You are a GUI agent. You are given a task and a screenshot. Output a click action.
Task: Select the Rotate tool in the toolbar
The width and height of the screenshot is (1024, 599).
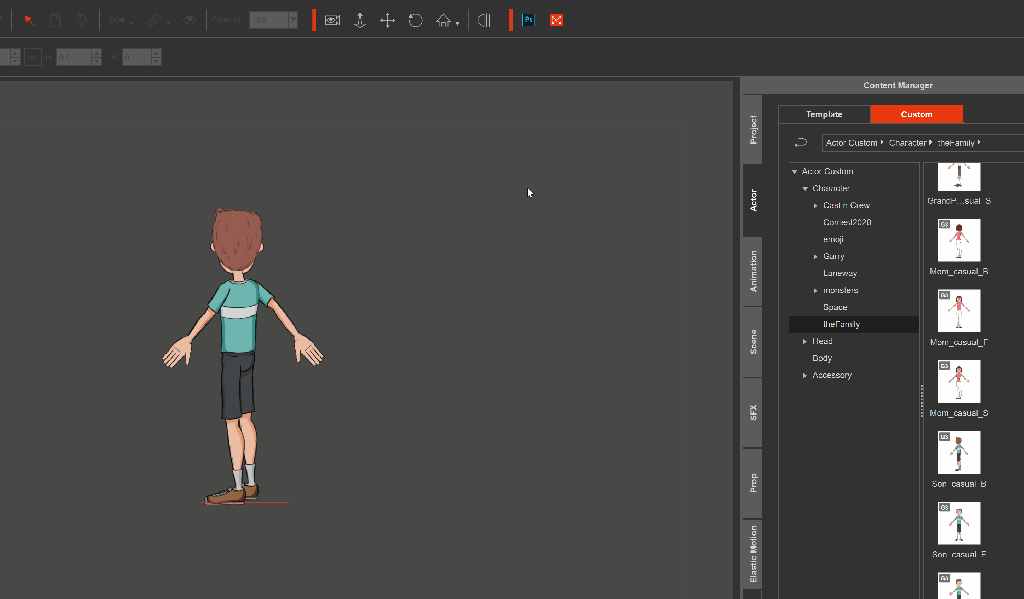coord(415,19)
